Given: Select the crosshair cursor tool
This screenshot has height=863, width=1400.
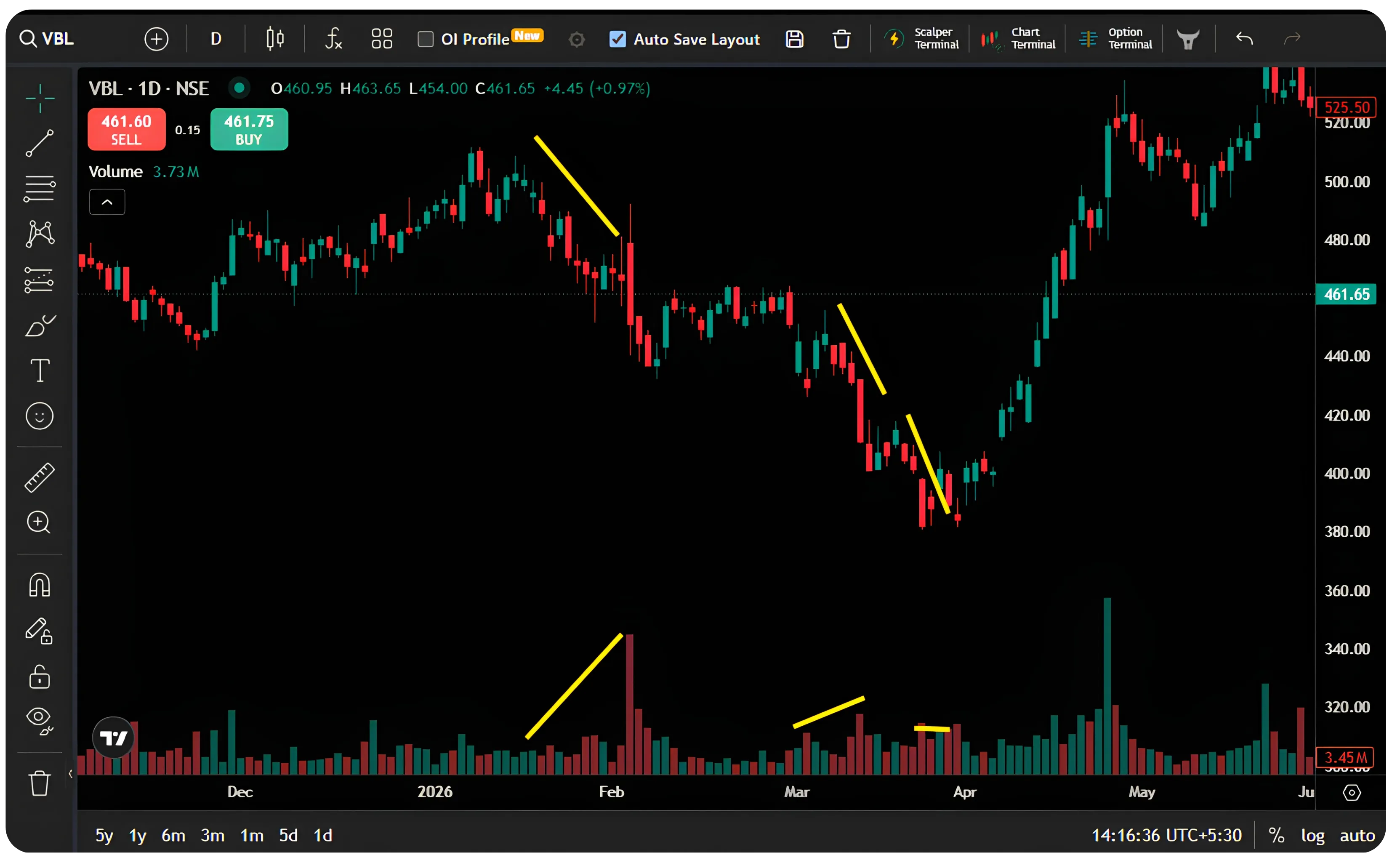Looking at the screenshot, I should pos(40,98).
